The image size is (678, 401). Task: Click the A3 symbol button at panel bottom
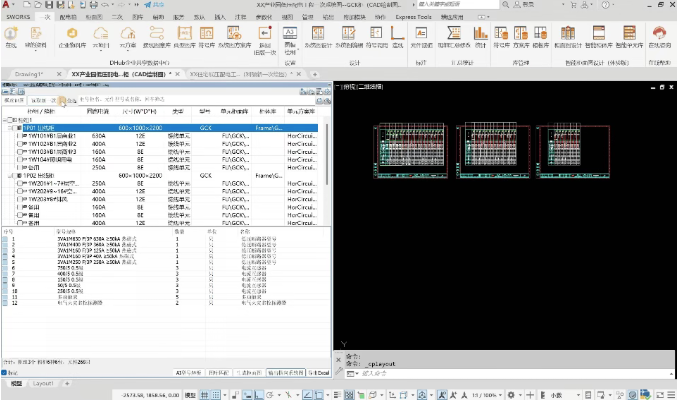(189, 372)
